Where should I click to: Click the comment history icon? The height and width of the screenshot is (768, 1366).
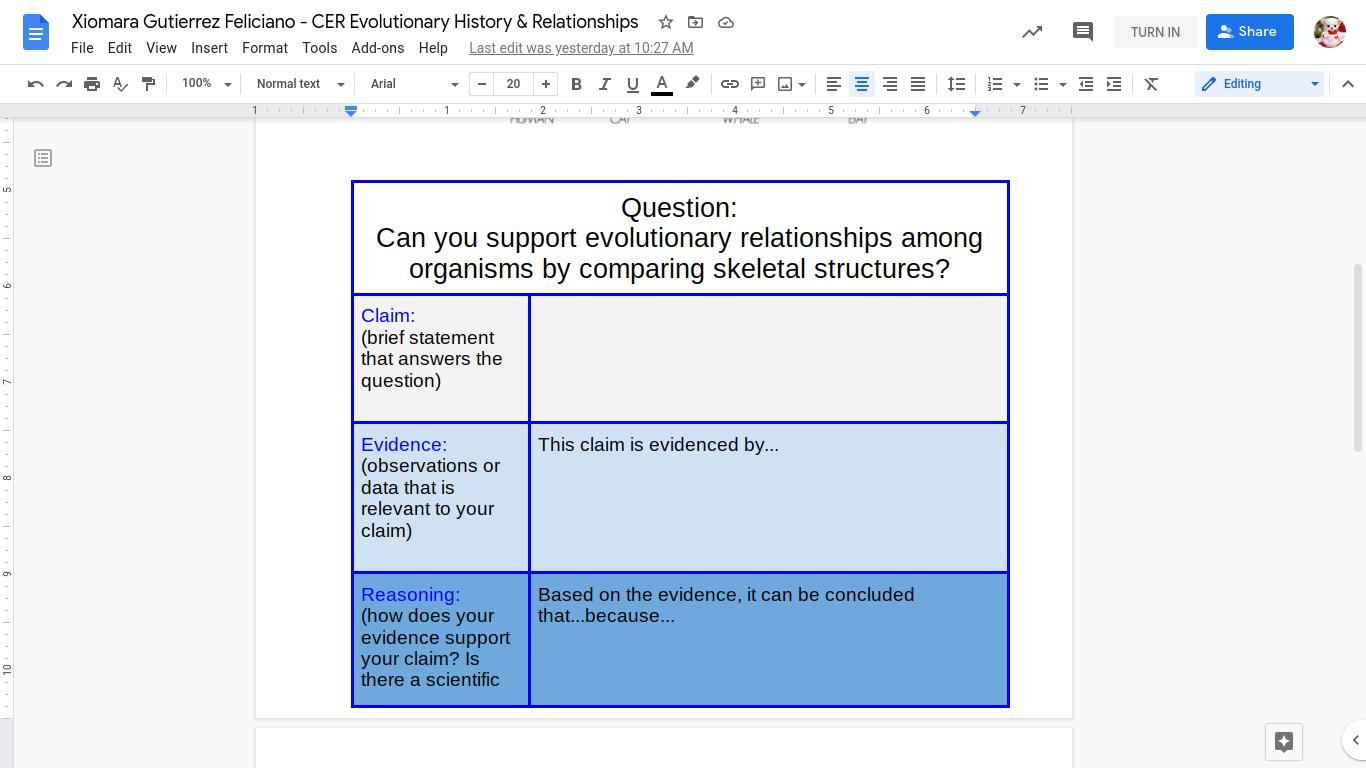click(x=1082, y=31)
